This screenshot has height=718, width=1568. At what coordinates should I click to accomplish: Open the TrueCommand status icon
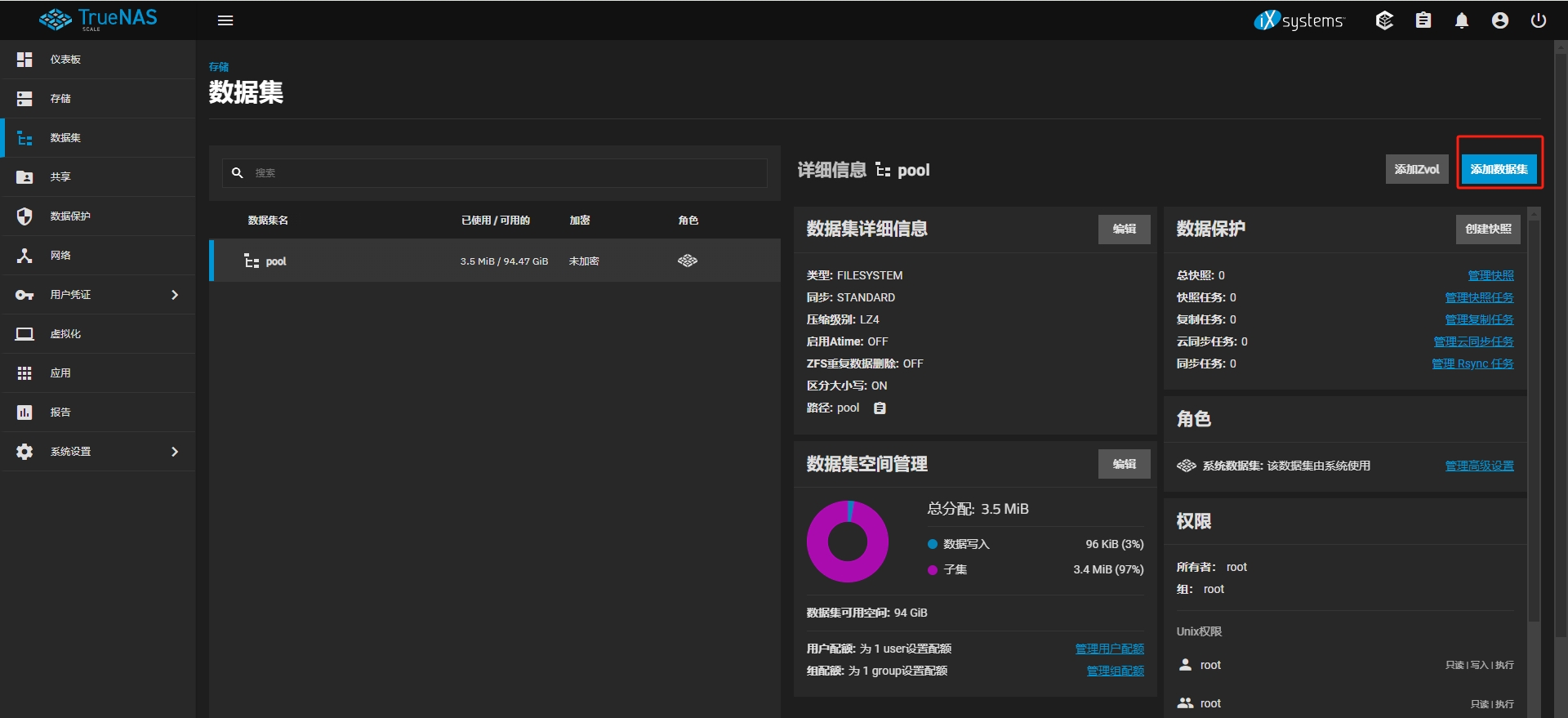click(x=1384, y=20)
